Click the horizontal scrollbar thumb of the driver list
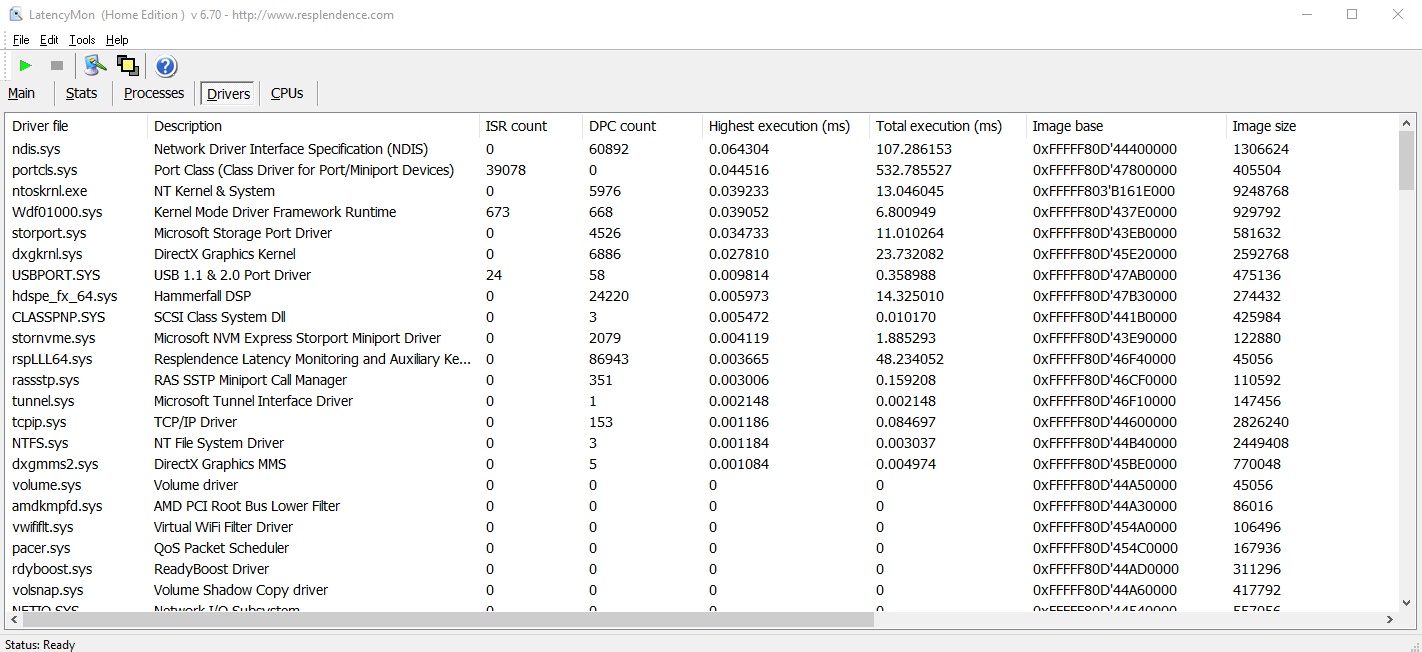Viewport: 1422px width, 652px height. pyautogui.click(x=447, y=620)
